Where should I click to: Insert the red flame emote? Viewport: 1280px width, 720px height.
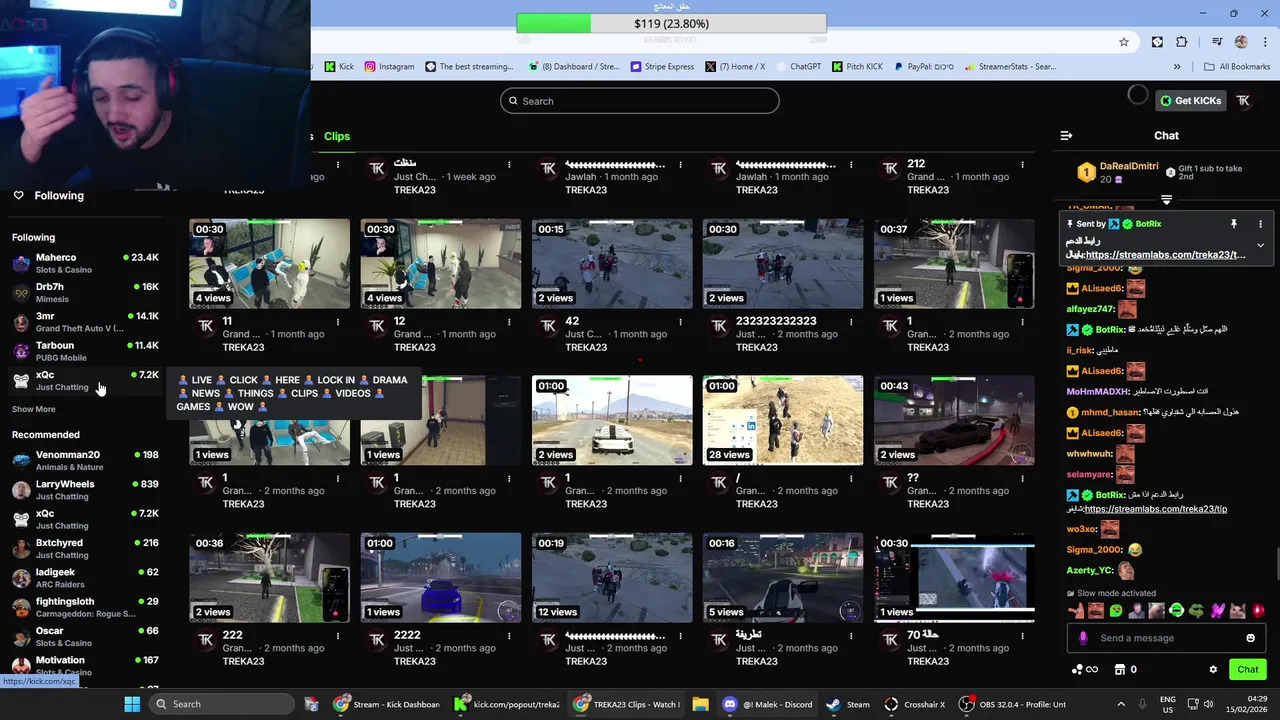click(1259, 610)
